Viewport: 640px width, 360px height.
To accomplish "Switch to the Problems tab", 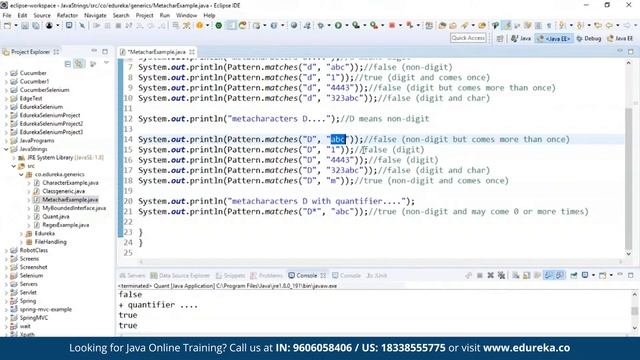I will point(267,276).
